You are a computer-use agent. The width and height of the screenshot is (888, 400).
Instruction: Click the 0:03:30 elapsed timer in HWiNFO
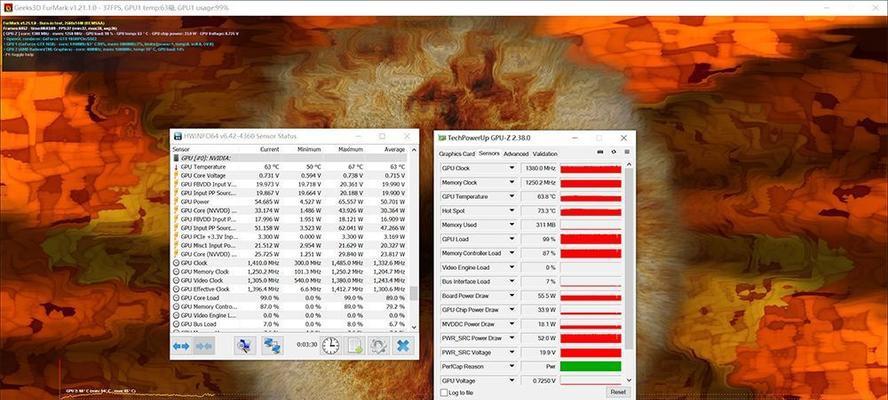(x=305, y=345)
